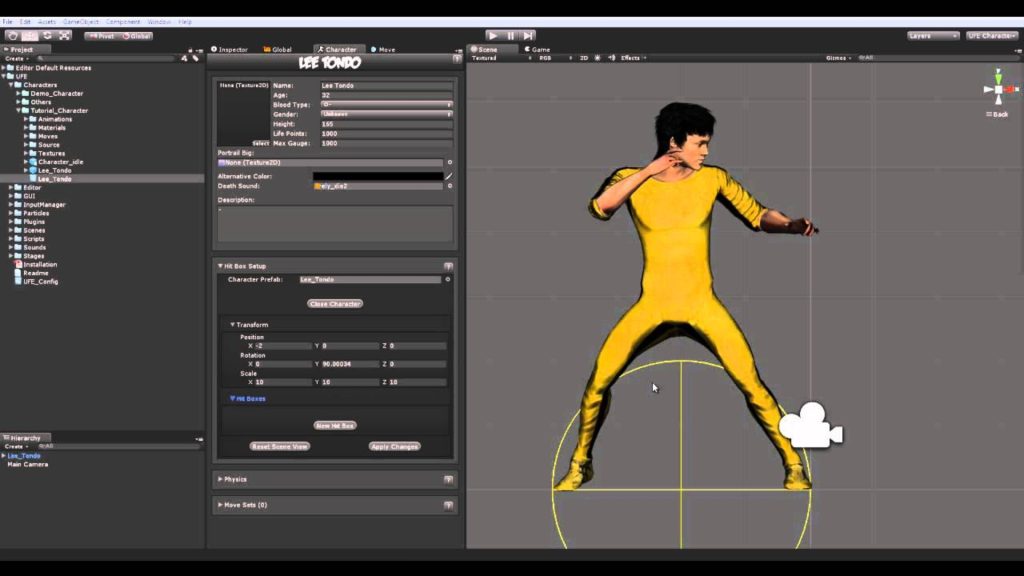1024x576 pixels.
Task: Open the Effects dropdown in Scene view
Action: (630, 58)
